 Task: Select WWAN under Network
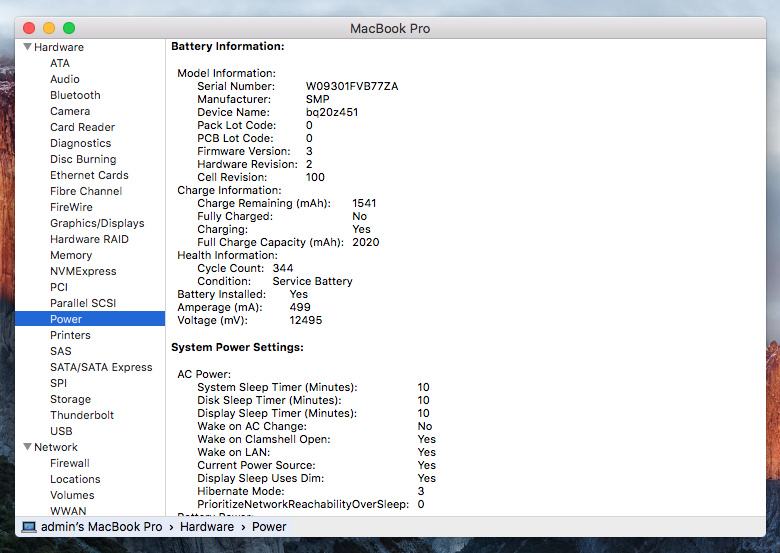68,511
